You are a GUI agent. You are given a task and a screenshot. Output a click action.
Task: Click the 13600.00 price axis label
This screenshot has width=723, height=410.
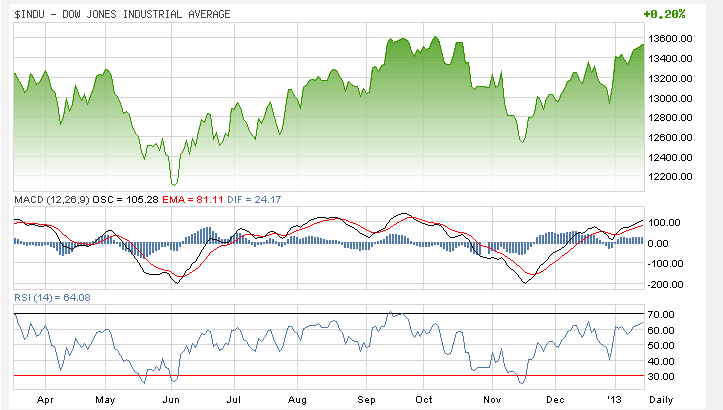tap(670, 39)
